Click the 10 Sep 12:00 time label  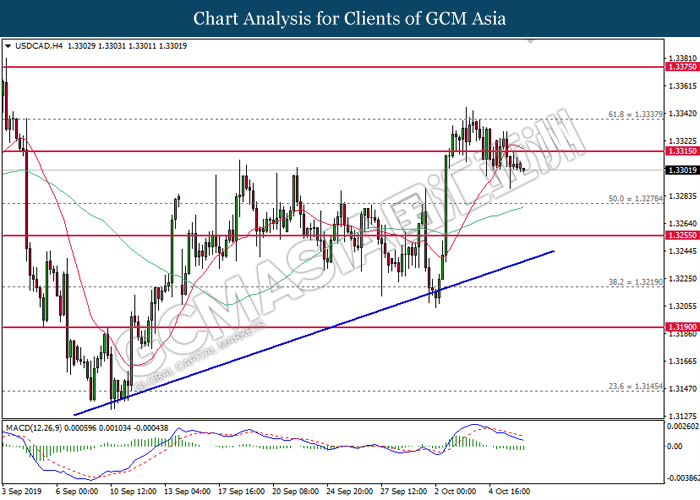[133, 491]
